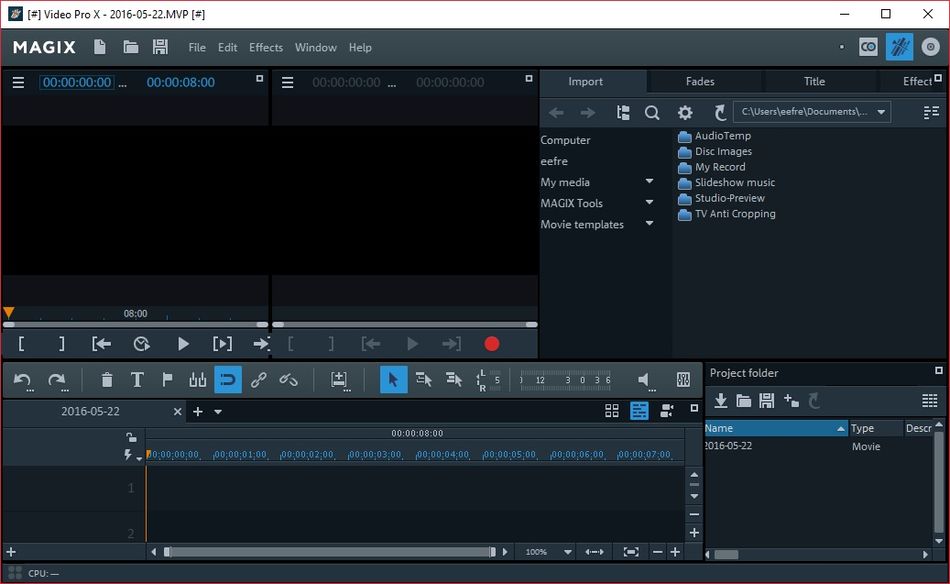Click the Ungroup broken-link icon
This screenshot has width=950, height=584.
[288, 380]
